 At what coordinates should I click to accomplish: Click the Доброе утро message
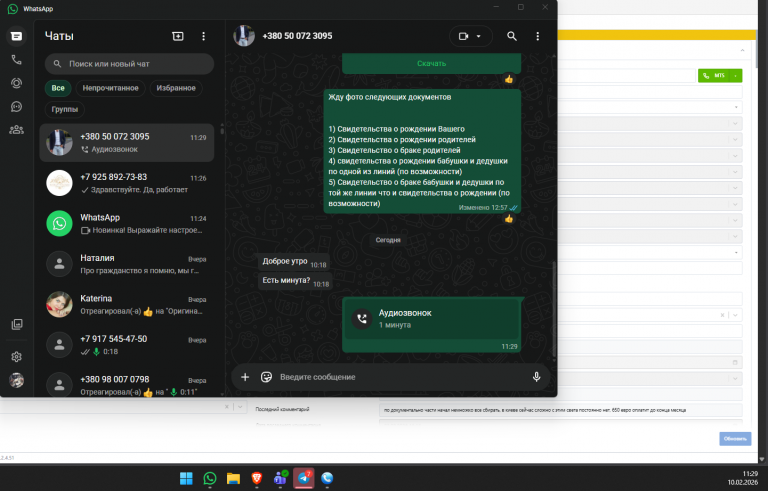click(x=293, y=262)
